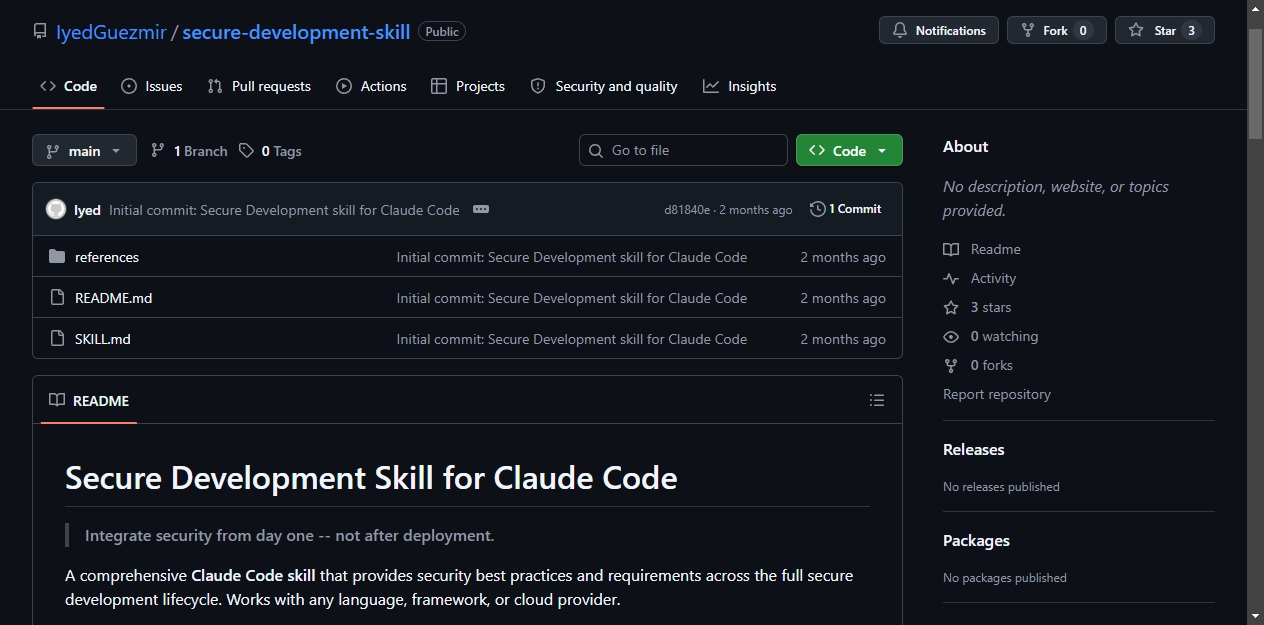Click the magnifier icon in Go to file
This screenshot has width=1264, height=625.
tap(597, 150)
